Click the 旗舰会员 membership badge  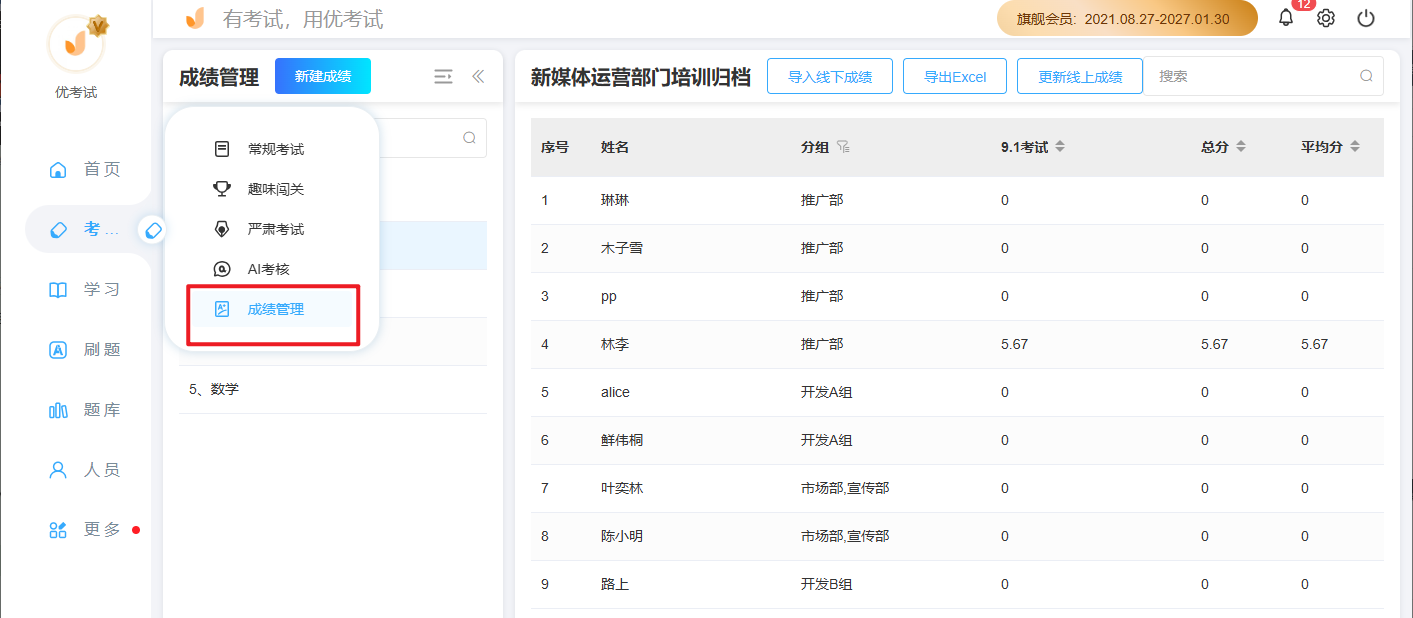click(1127, 18)
